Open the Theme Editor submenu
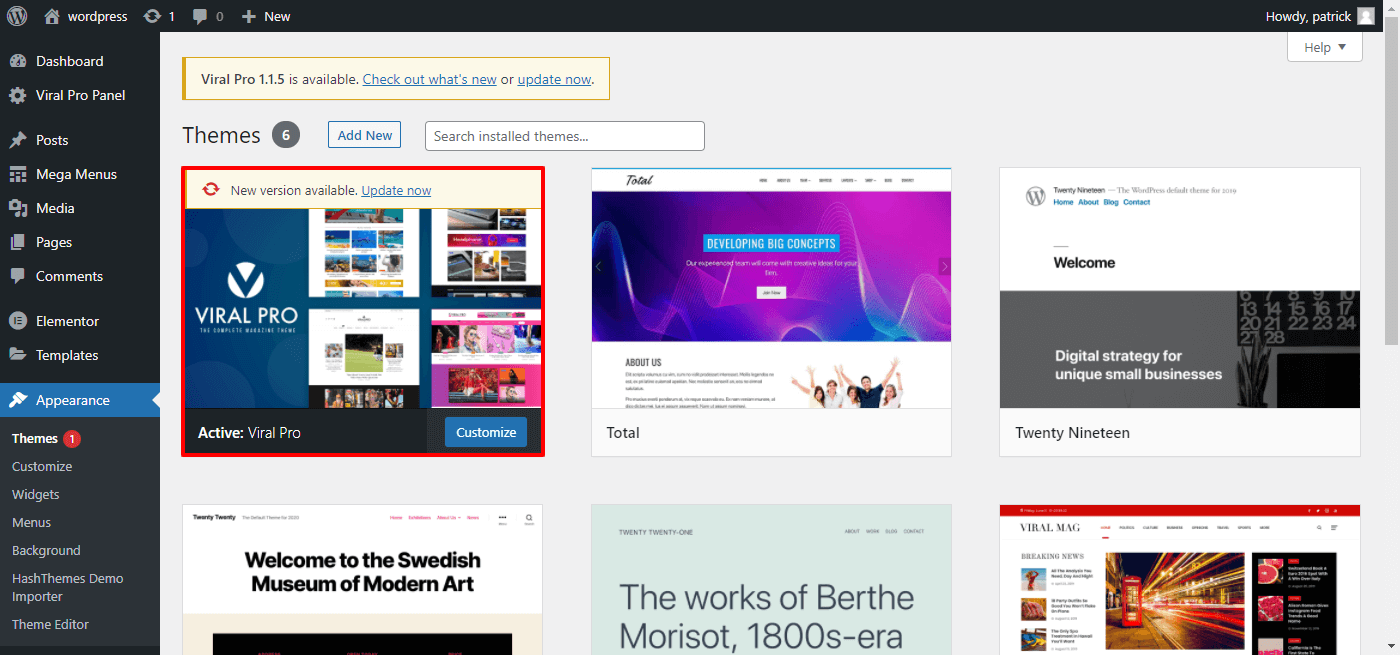Screen dimensions: 1400x655 point(50,624)
